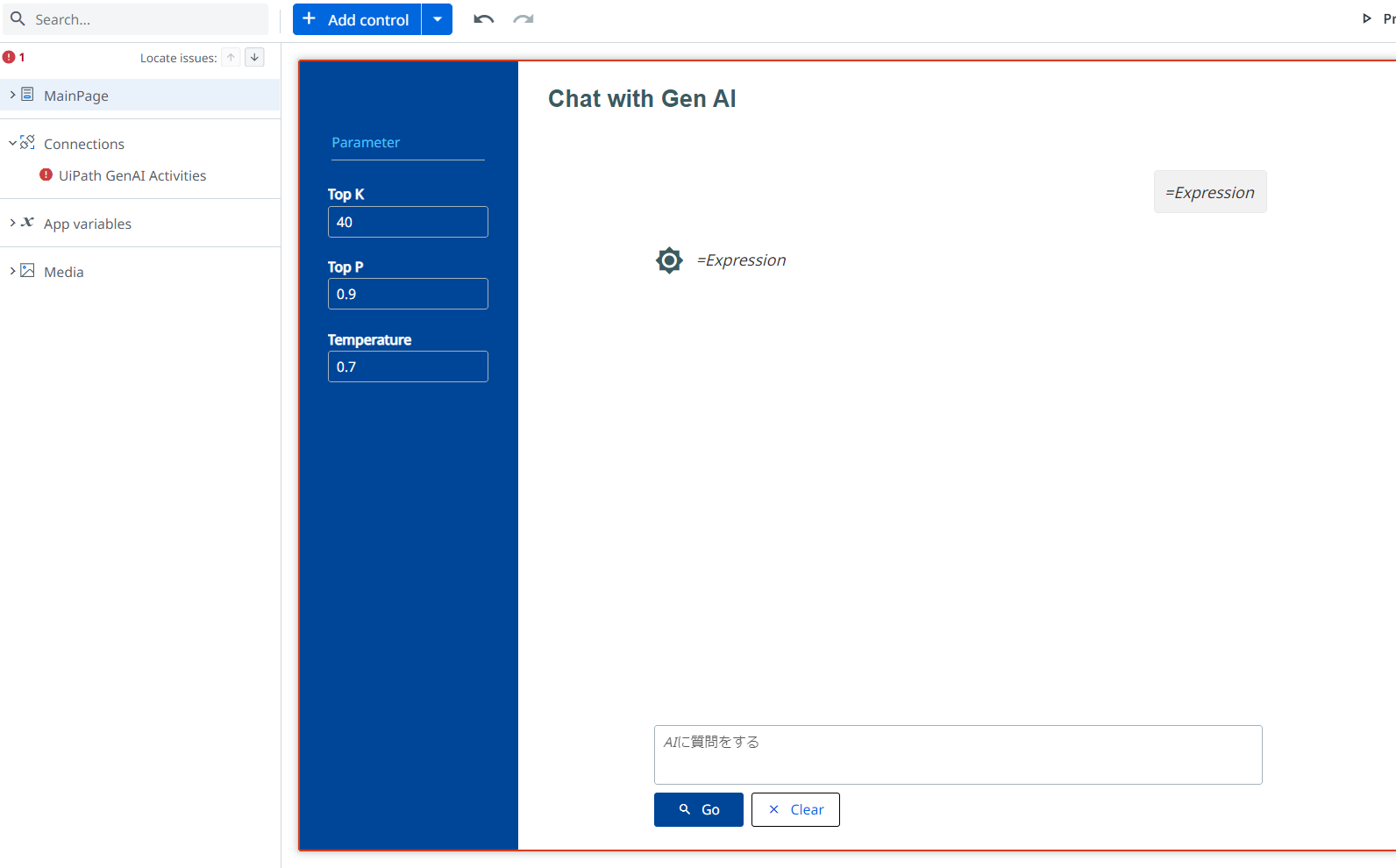Locate previous issue with up arrow
1396x868 pixels.
[231, 57]
